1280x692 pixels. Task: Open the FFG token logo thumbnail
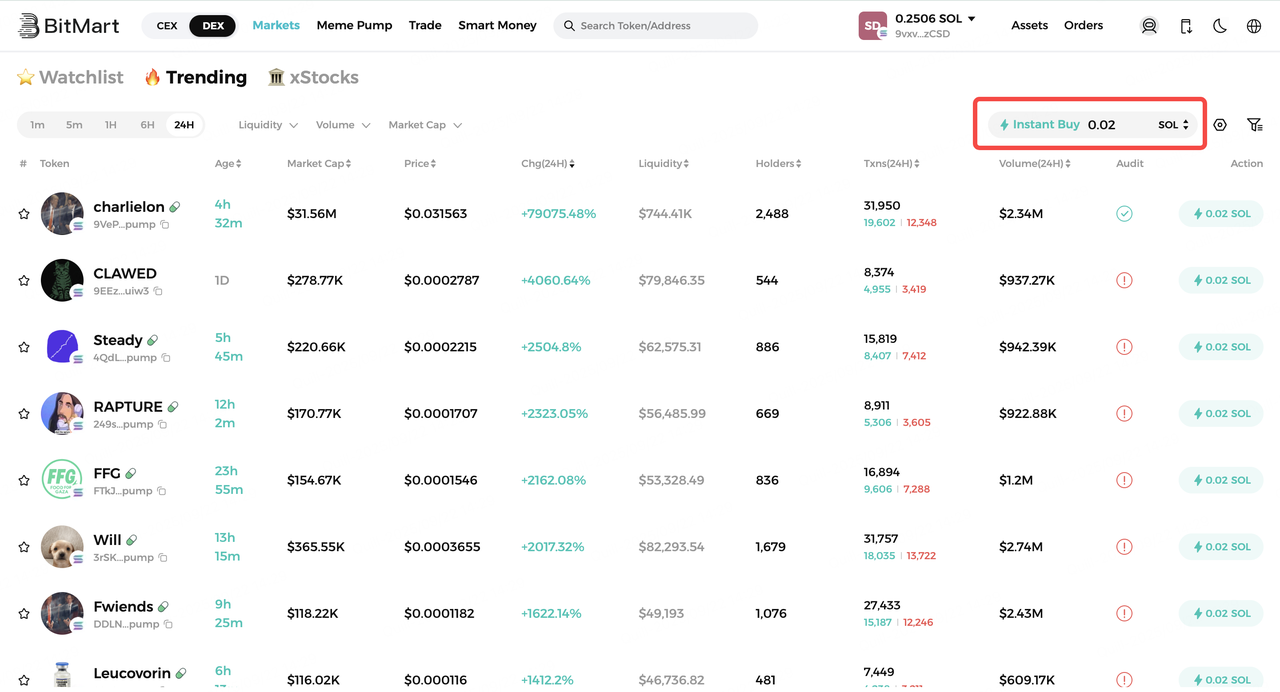coord(62,480)
